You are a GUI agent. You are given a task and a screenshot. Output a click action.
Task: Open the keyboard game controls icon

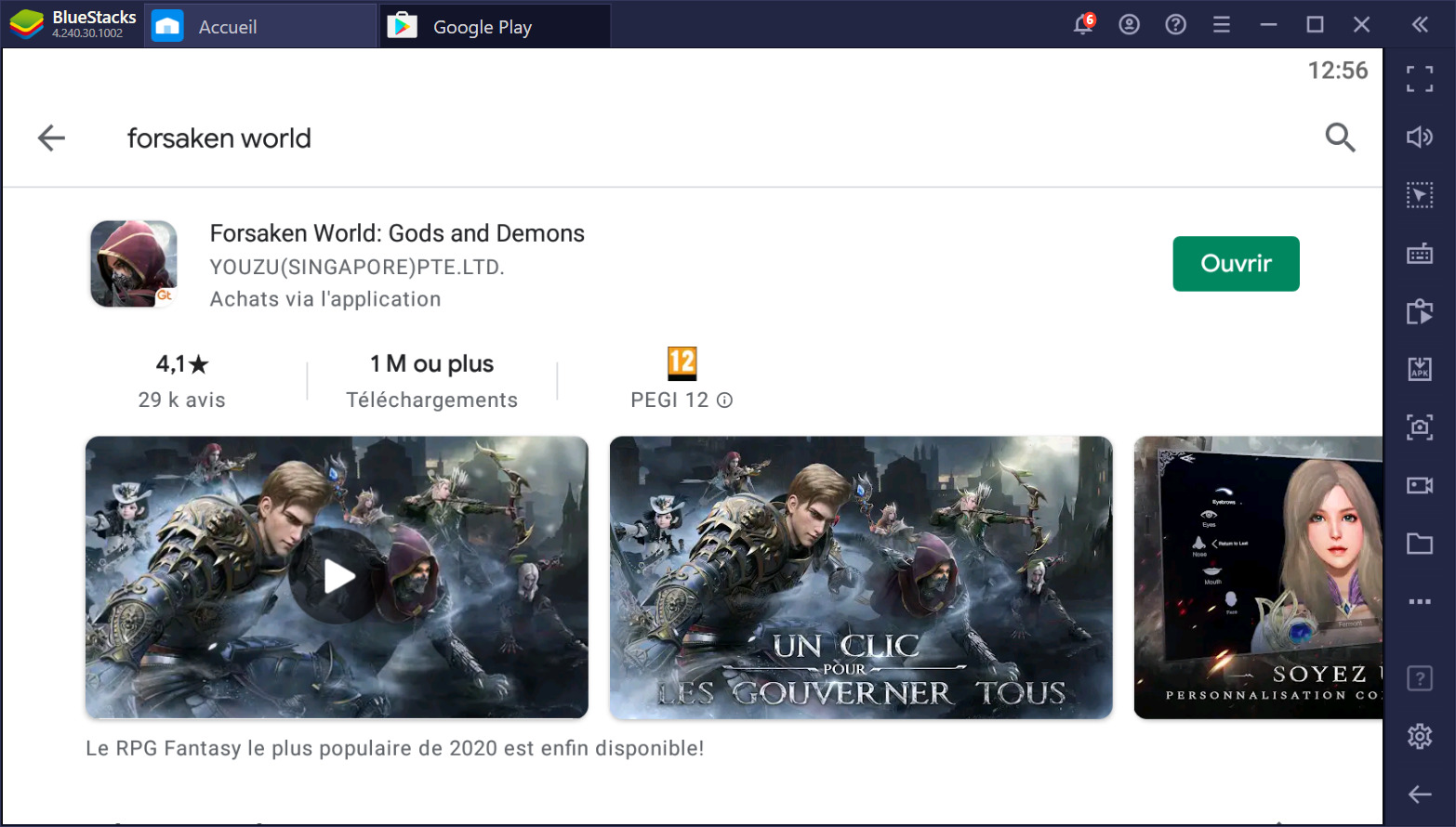click(x=1420, y=254)
